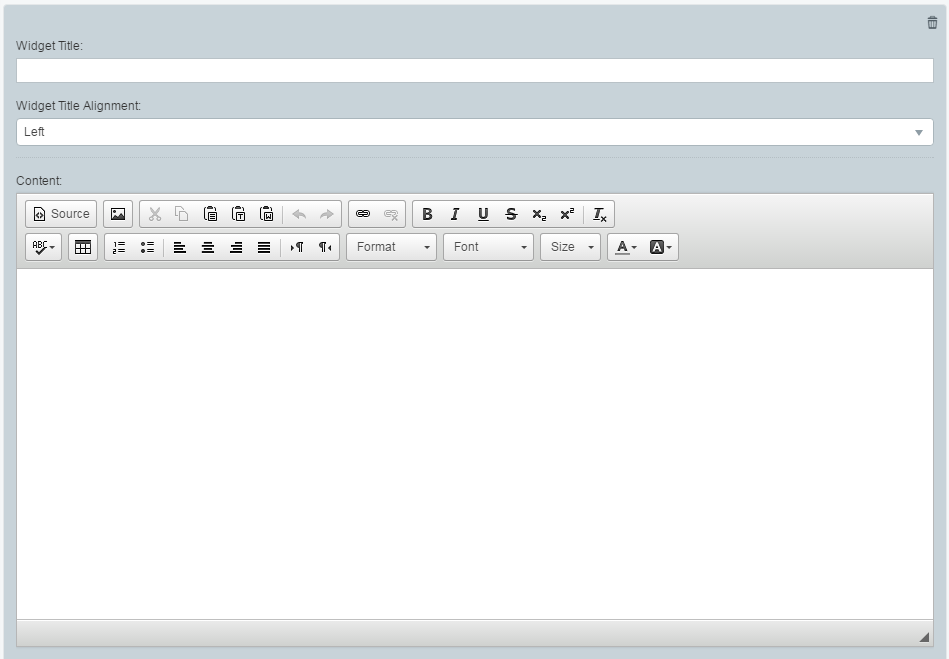Open the spell check ABC menu
The width and height of the screenshot is (949, 659).
coord(44,247)
